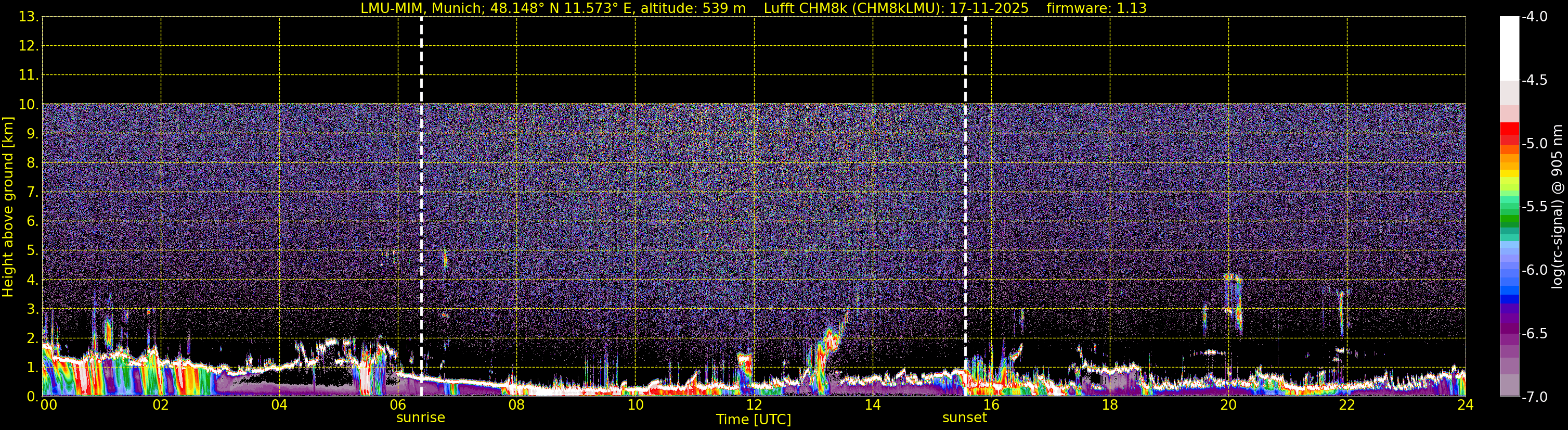Click the station title text 'LMU-MIM, Munich'
This screenshot has height=430, width=1568.
pyautogui.click(x=421, y=8)
